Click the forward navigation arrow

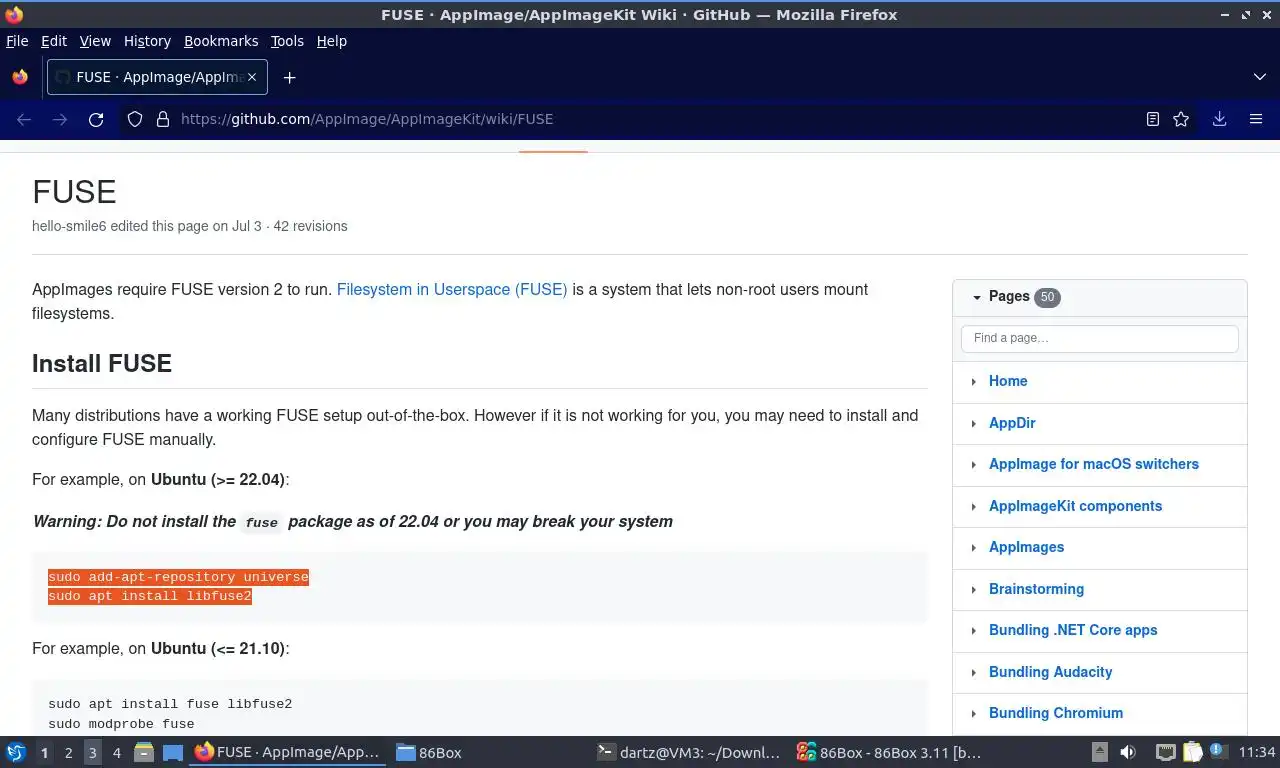(60, 119)
